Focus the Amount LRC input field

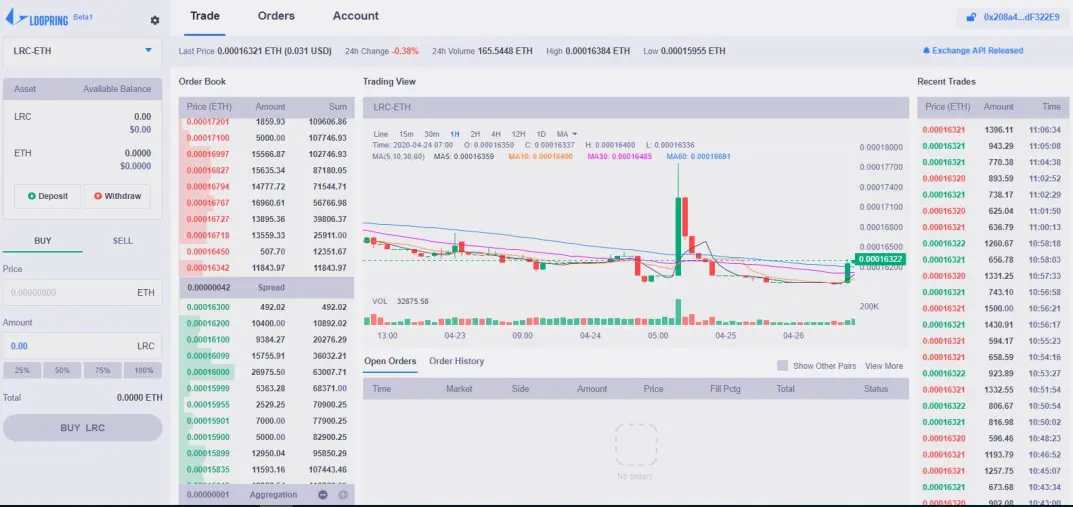pyautogui.click(x=83, y=346)
